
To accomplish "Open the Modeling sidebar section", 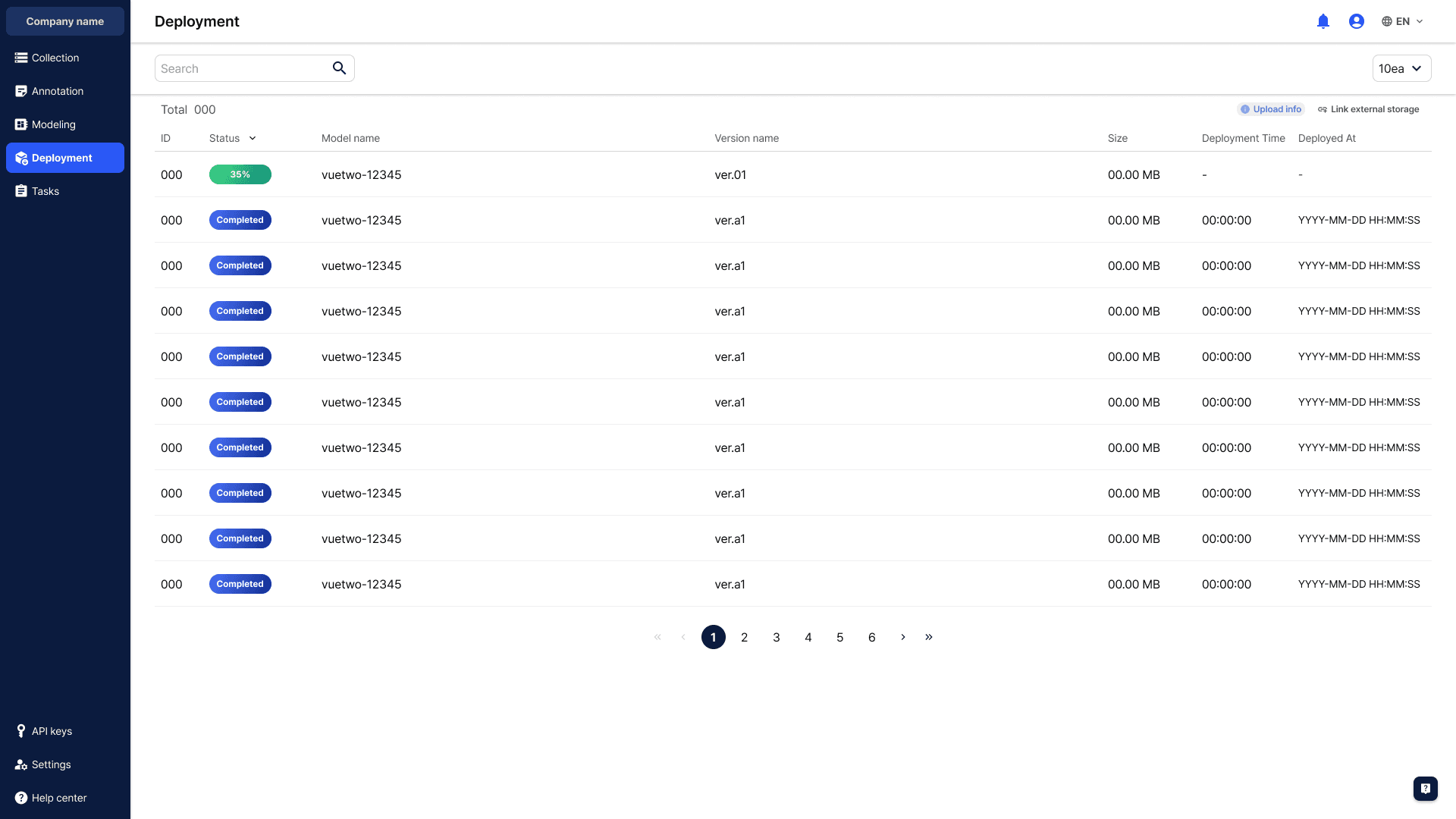I will point(53,124).
